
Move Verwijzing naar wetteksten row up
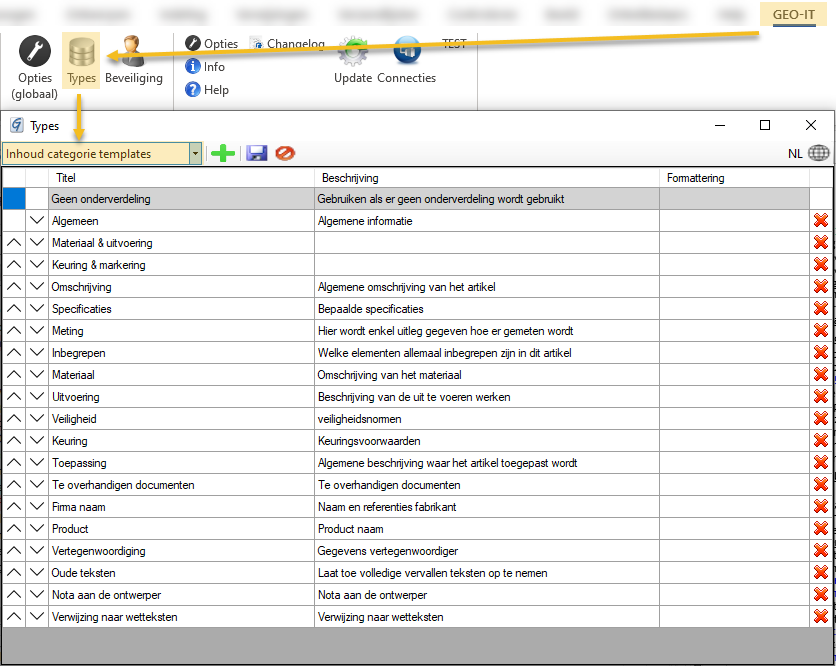coord(14,617)
